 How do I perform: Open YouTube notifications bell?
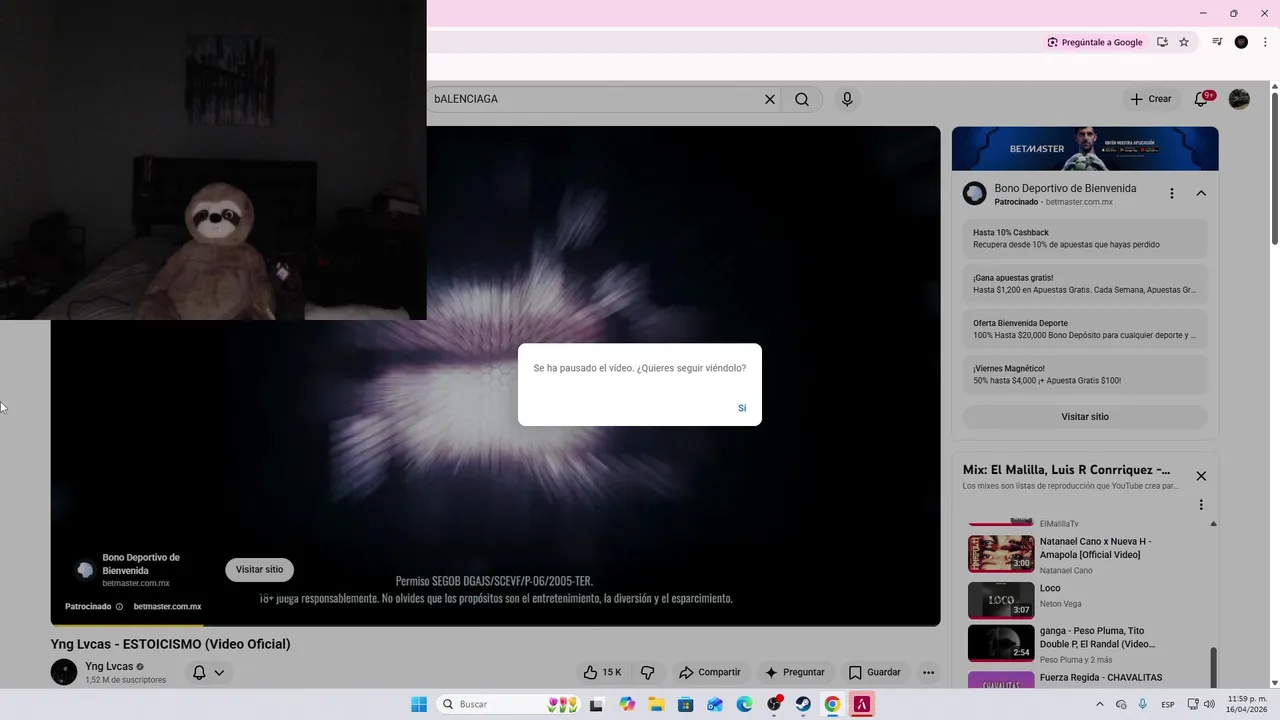tap(1201, 99)
